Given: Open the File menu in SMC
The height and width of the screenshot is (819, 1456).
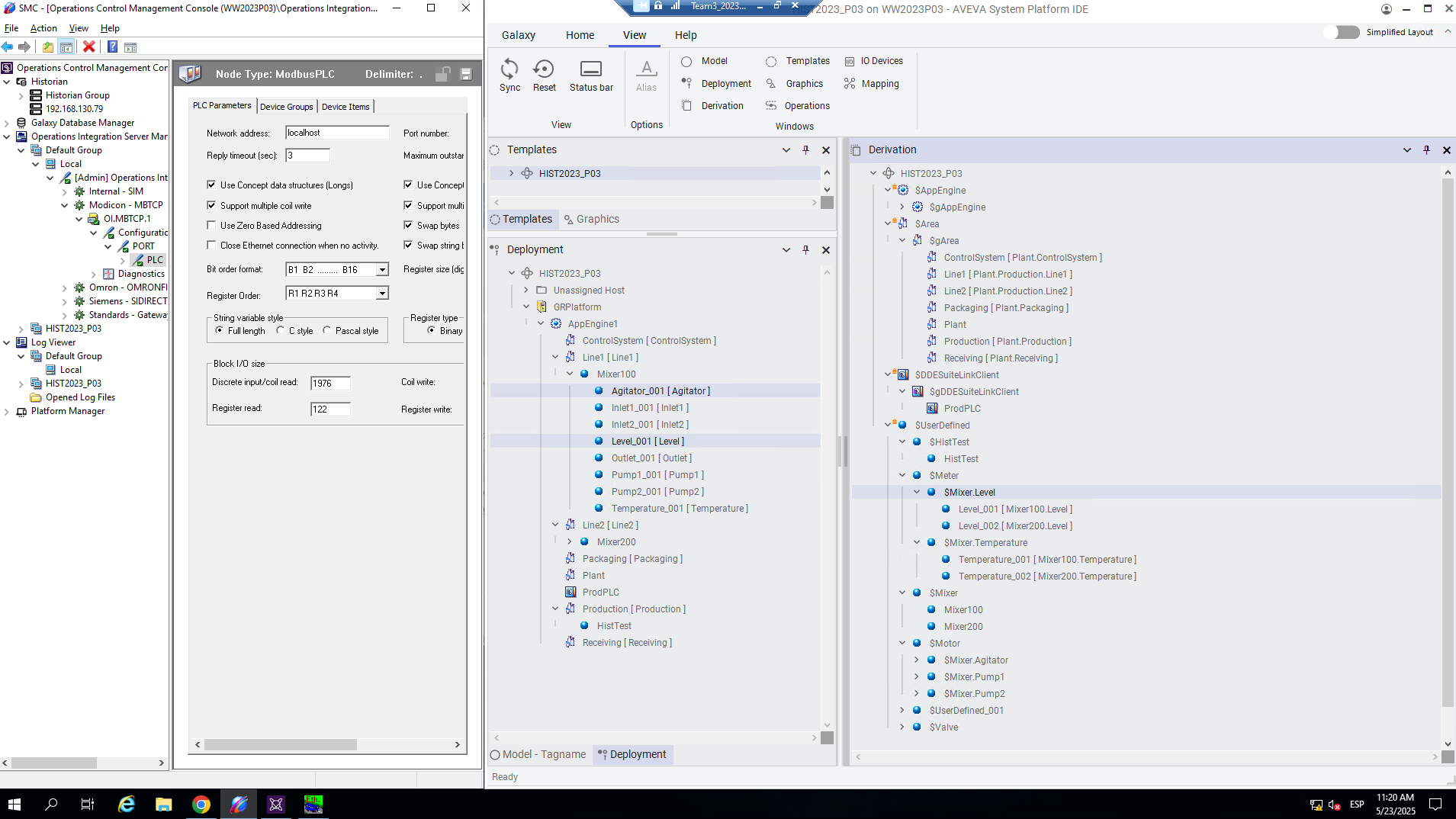Looking at the screenshot, I should (11, 28).
